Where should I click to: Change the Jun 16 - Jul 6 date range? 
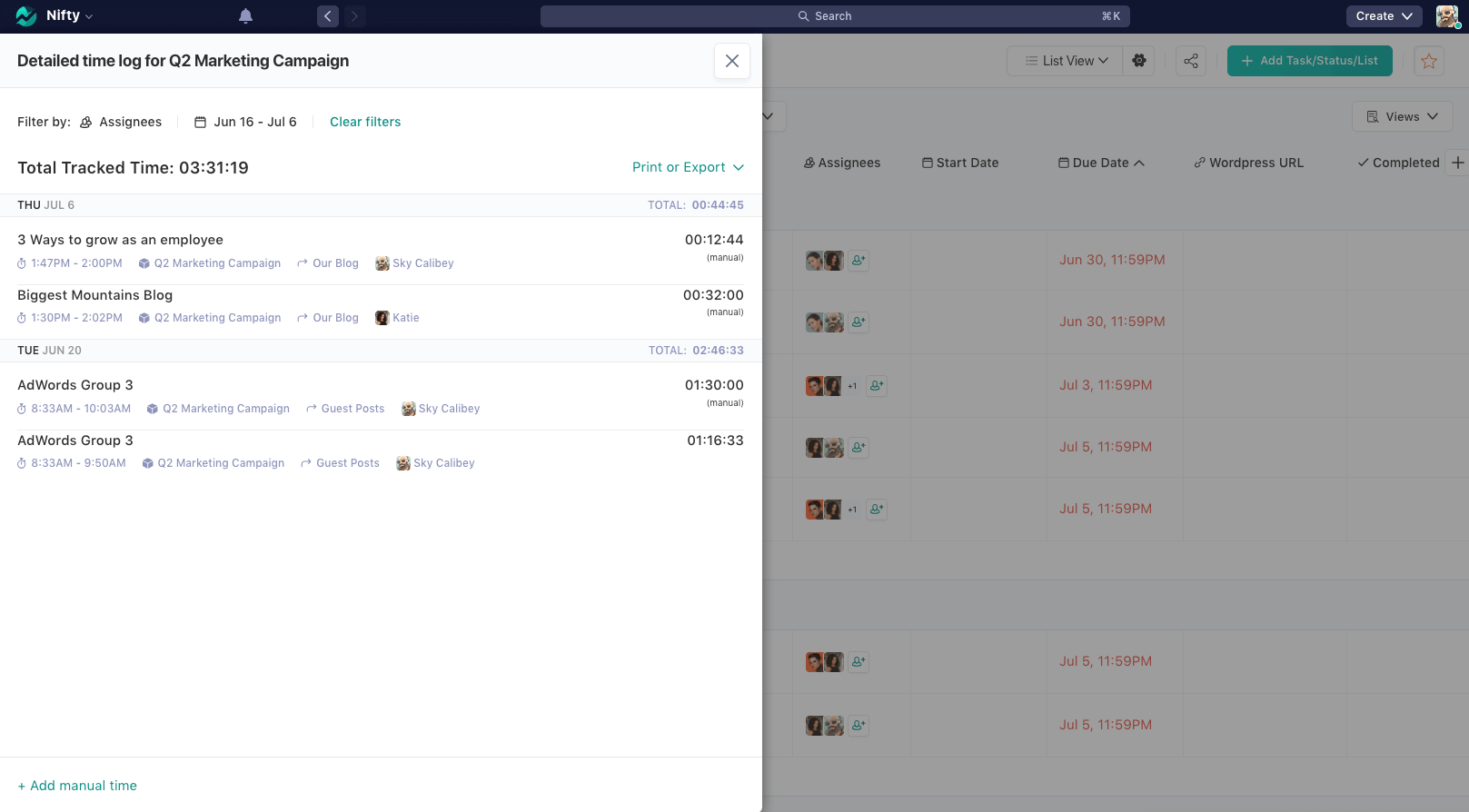pos(245,122)
